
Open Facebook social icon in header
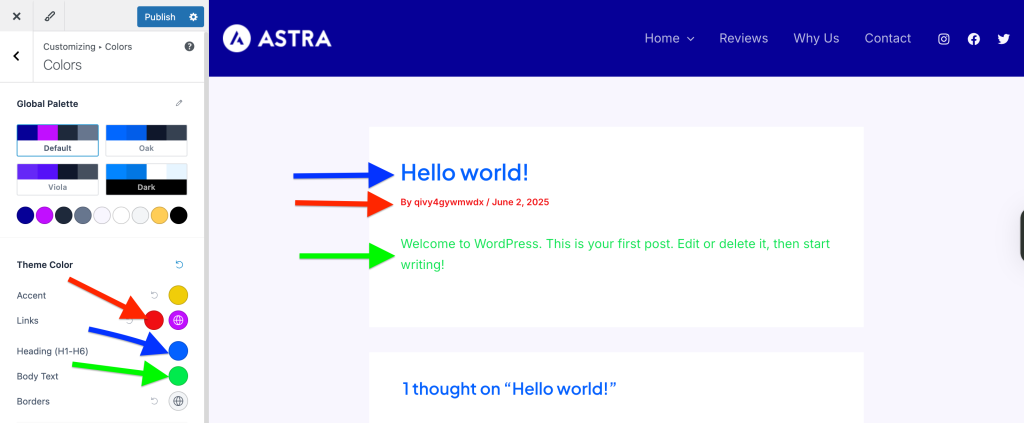[973, 39]
